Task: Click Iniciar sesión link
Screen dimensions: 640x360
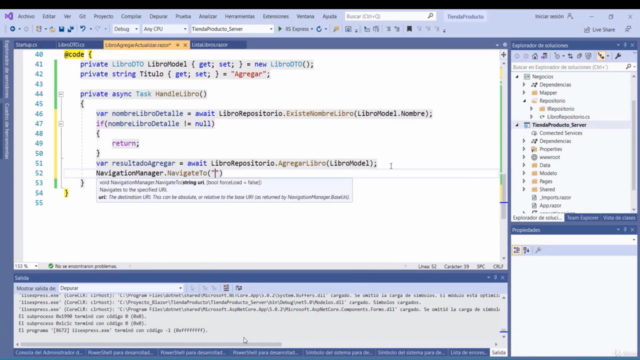Action: pyautogui.click(x=549, y=16)
